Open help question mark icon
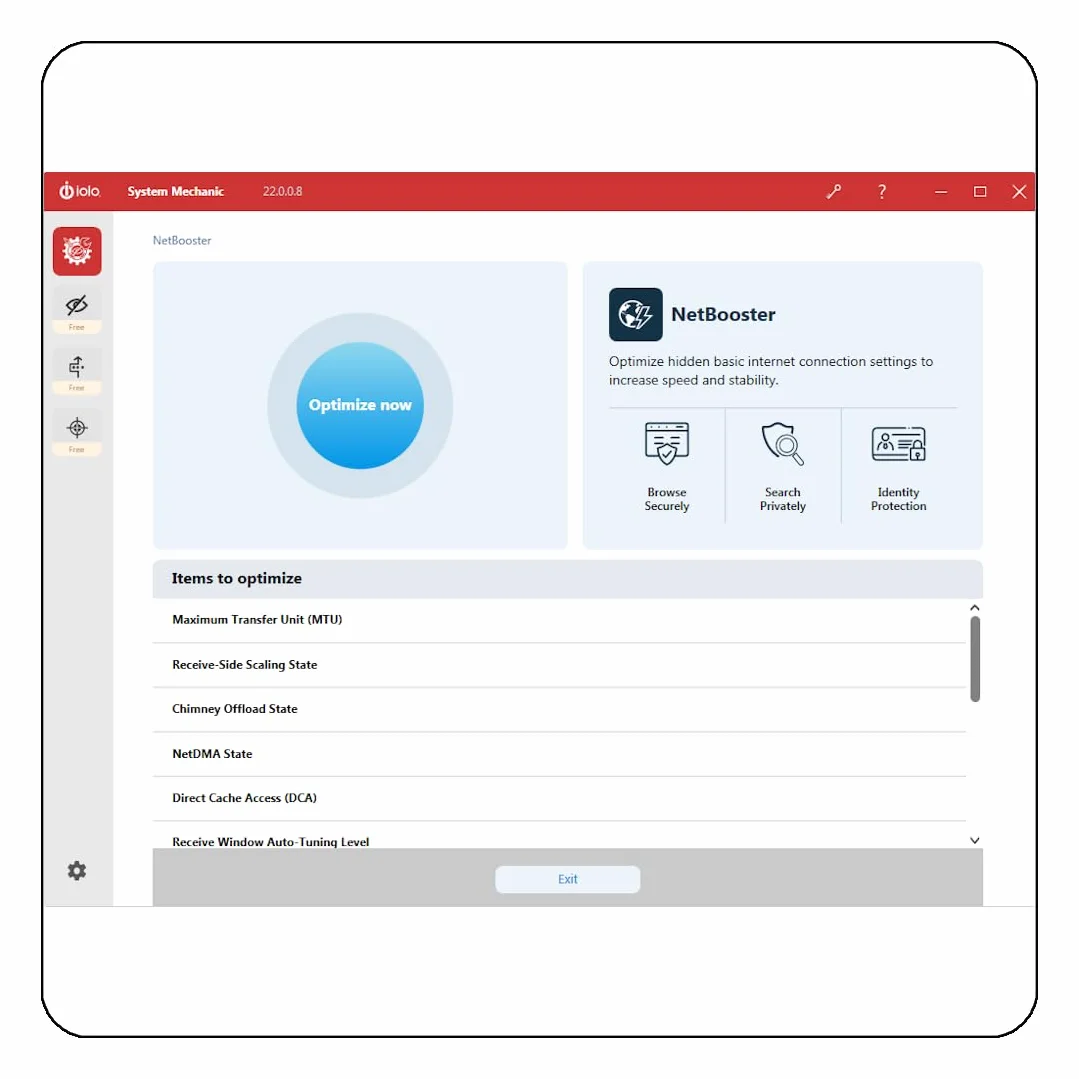 click(x=882, y=191)
